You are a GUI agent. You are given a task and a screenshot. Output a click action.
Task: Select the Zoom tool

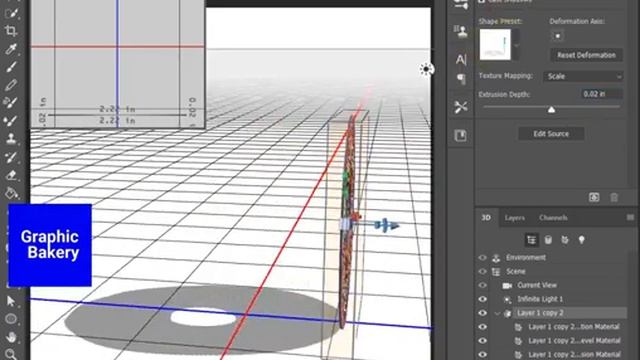tap(11, 354)
